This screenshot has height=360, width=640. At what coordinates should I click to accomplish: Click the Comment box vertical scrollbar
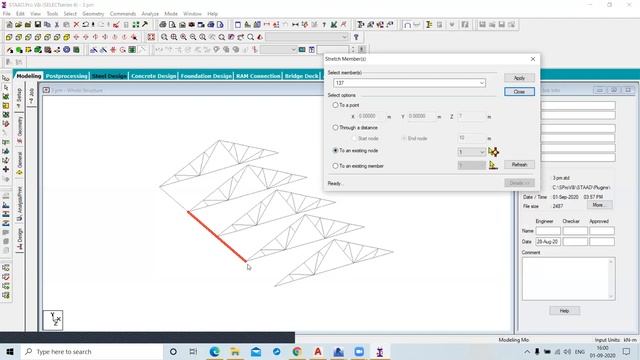pos(611,279)
